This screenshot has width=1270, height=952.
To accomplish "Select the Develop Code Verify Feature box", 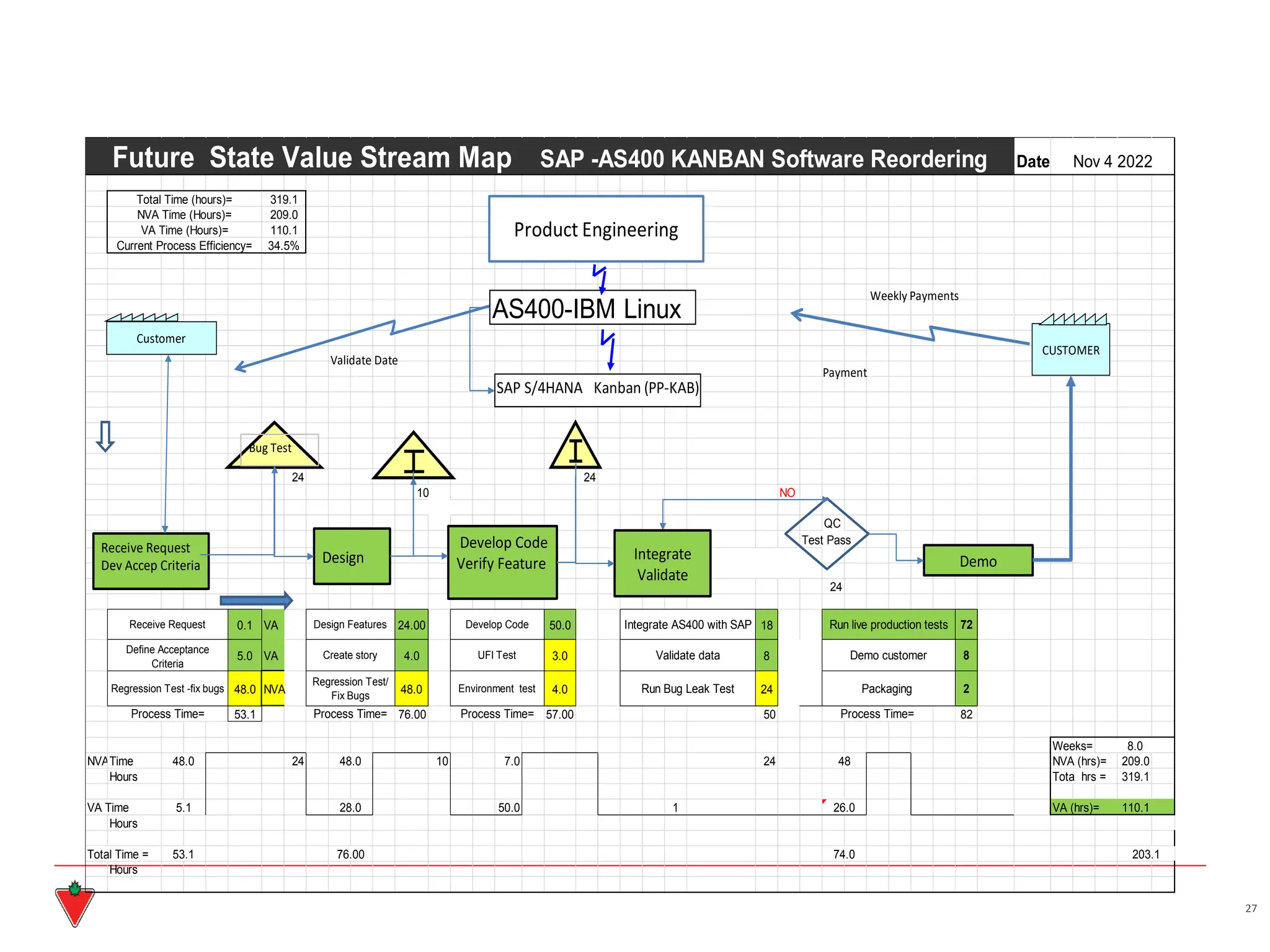I will pos(502,562).
